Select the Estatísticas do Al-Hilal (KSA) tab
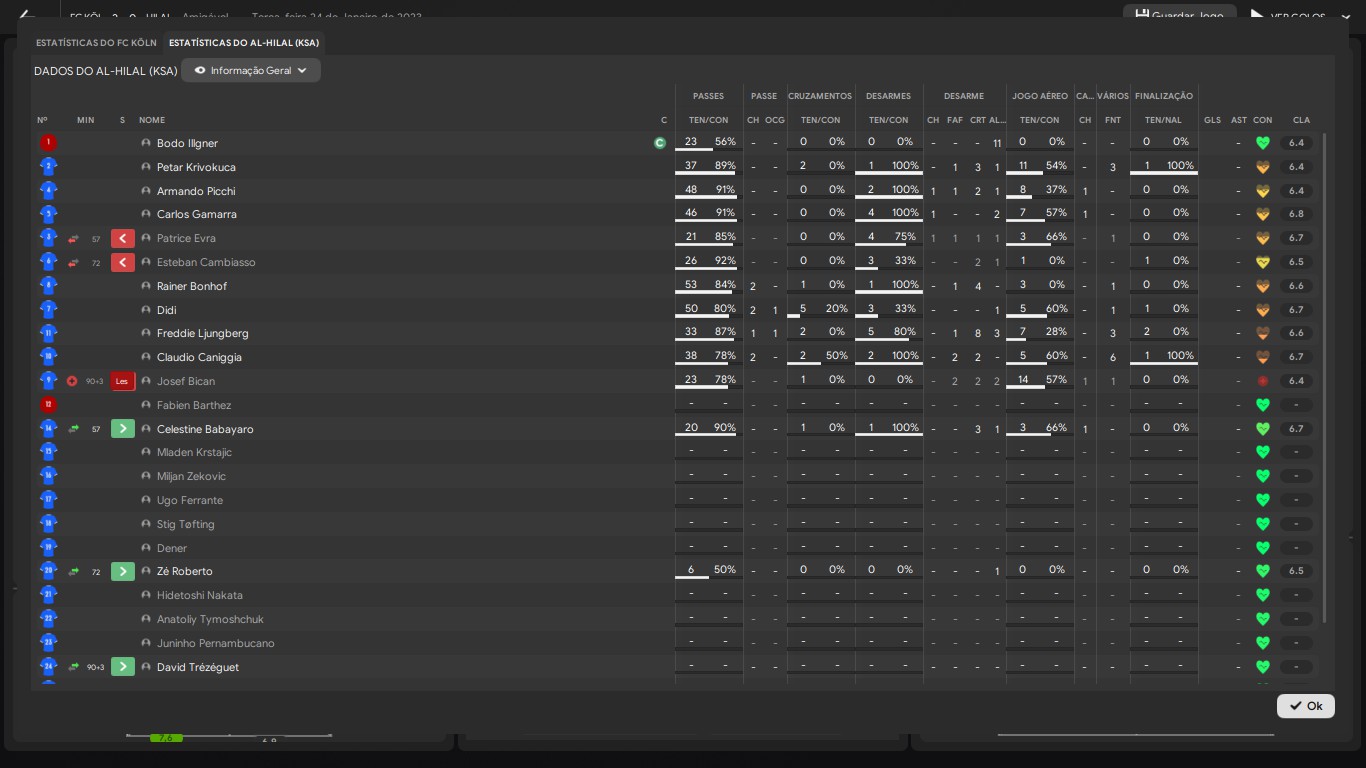Screen dimensions: 1366x768 [x=244, y=43]
